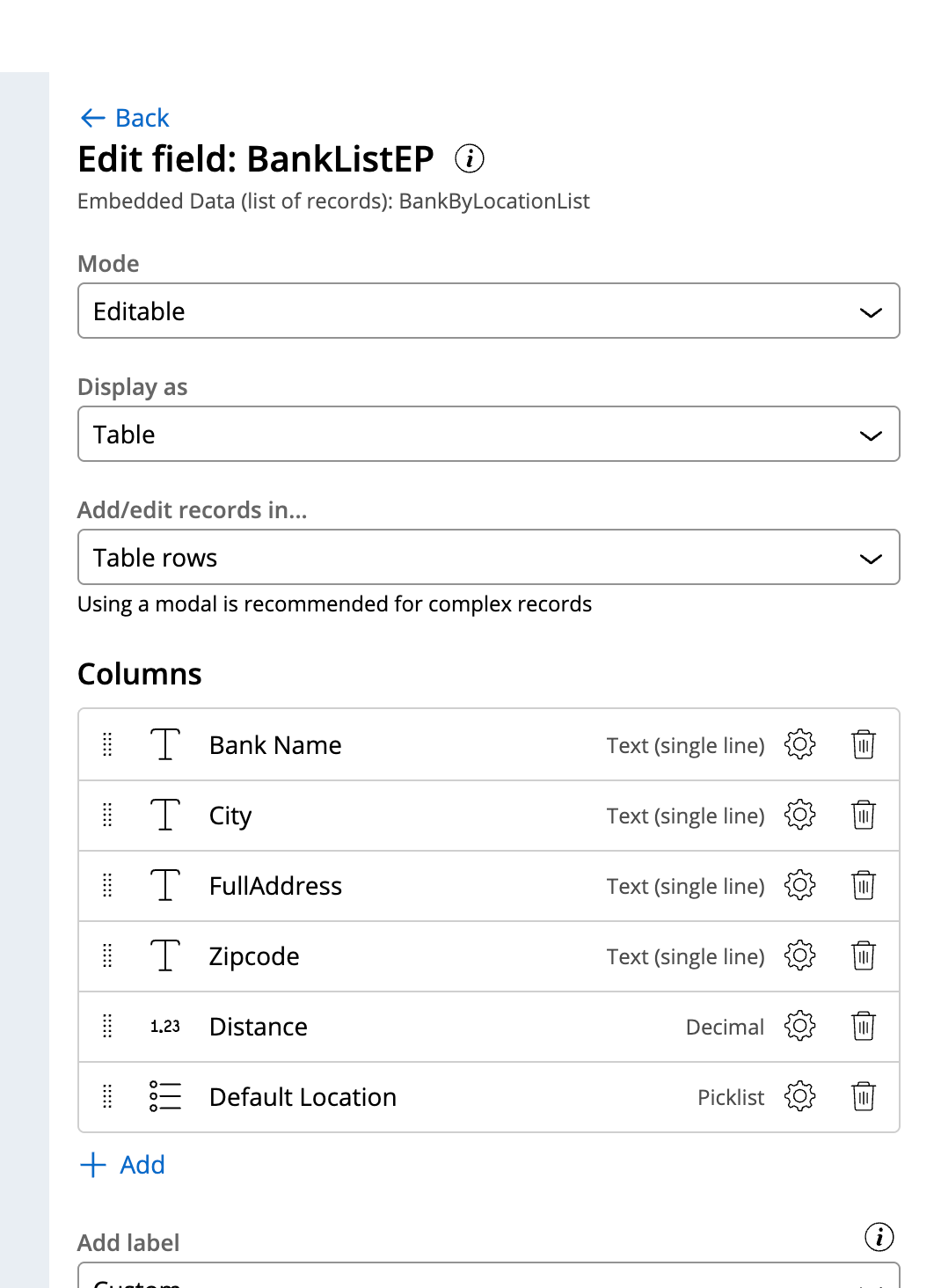Delete the Default Location column

pos(864,1096)
